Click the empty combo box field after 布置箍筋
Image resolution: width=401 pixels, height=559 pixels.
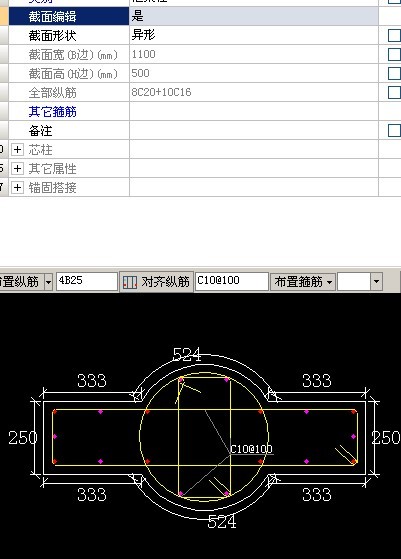pyautogui.click(x=354, y=282)
